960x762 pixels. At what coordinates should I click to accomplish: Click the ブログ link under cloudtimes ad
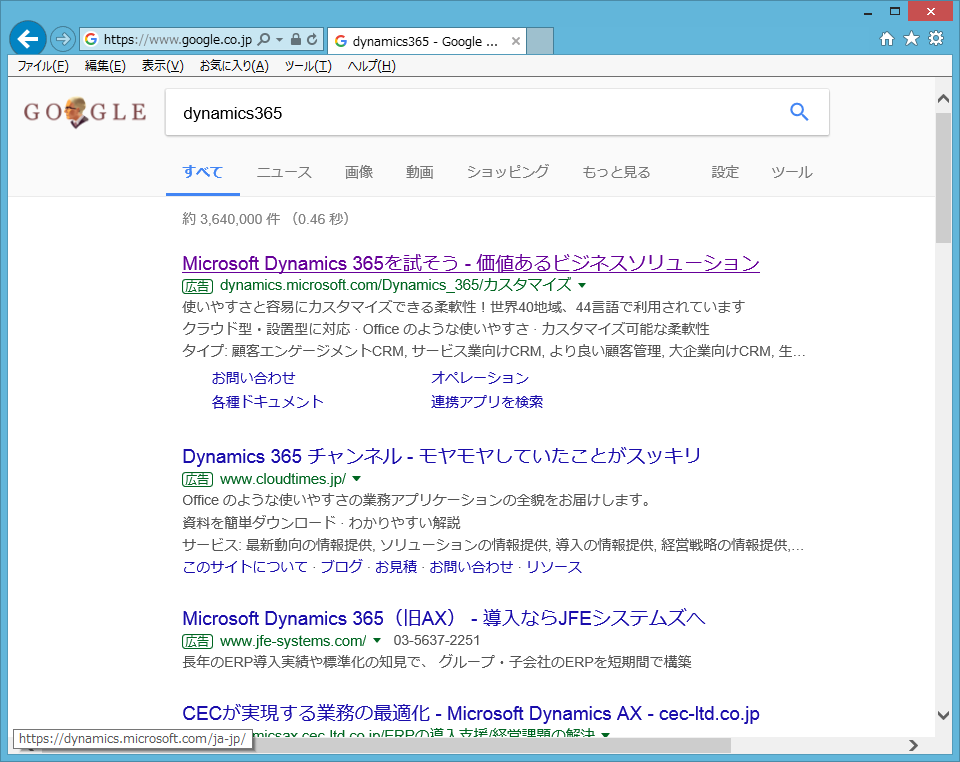(342, 567)
